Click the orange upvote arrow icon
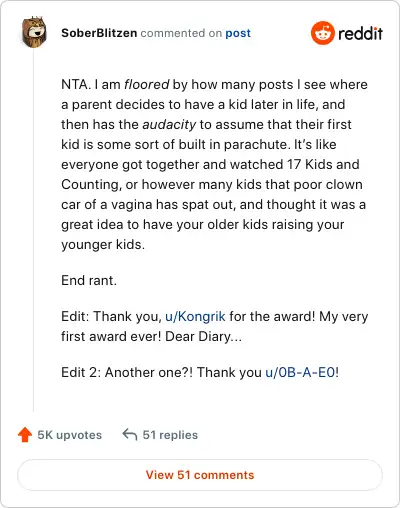The width and height of the screenshot is (400, 508). click(x=25, y=435)
